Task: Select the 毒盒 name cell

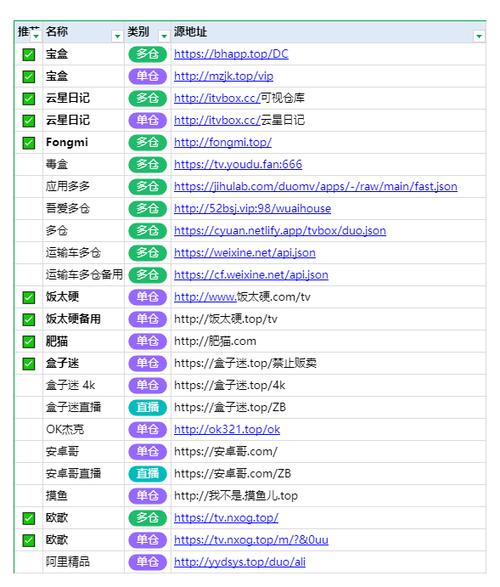Action: (x=83, y=164)
